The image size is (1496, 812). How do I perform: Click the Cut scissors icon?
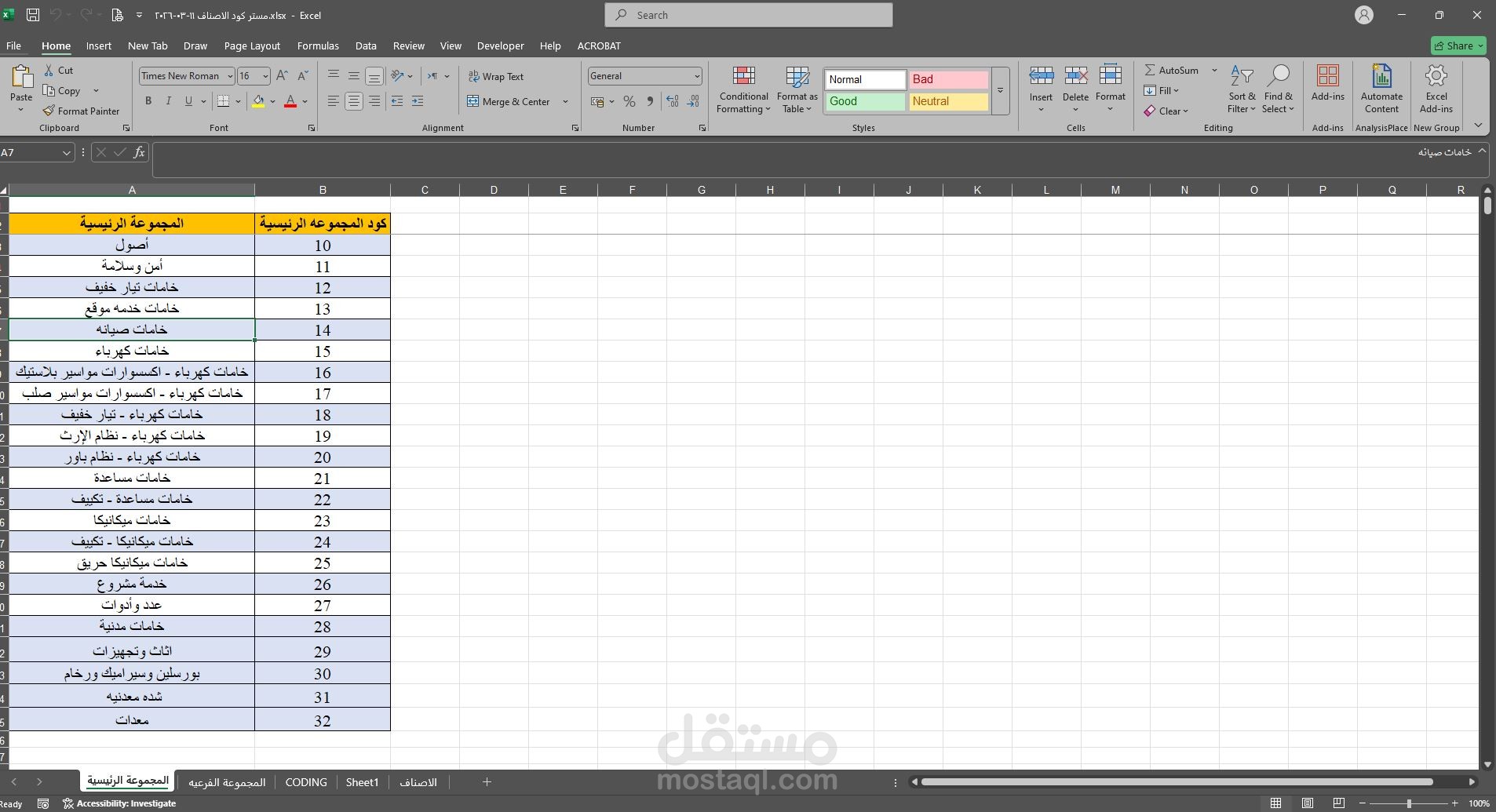tap(49, 70)
